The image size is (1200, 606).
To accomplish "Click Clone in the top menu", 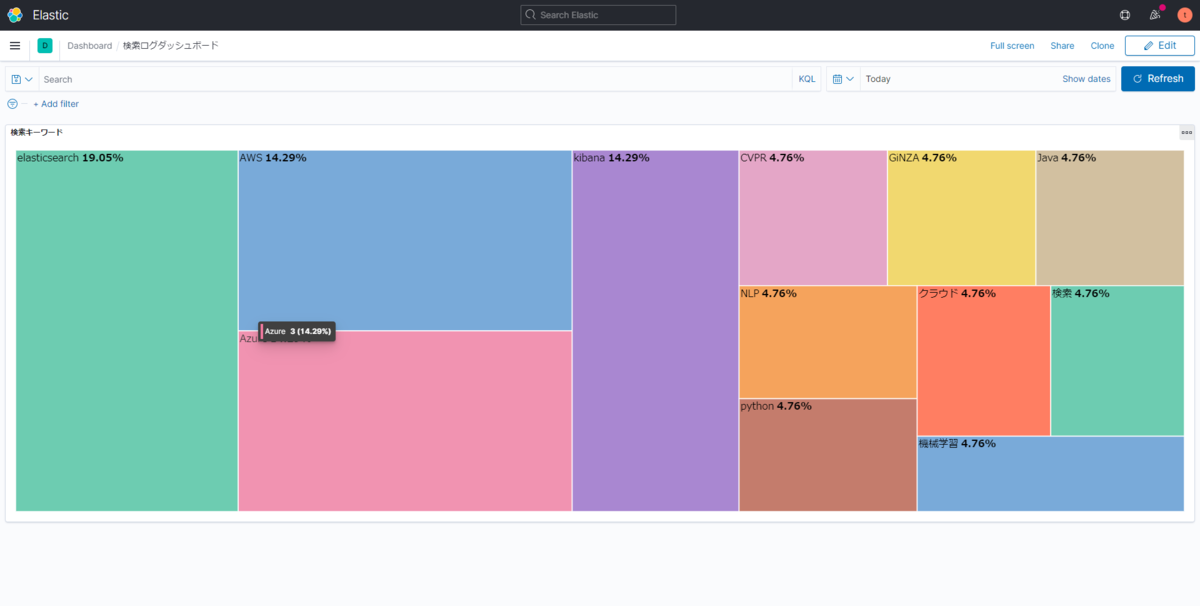I will (x=1102, y=46).
